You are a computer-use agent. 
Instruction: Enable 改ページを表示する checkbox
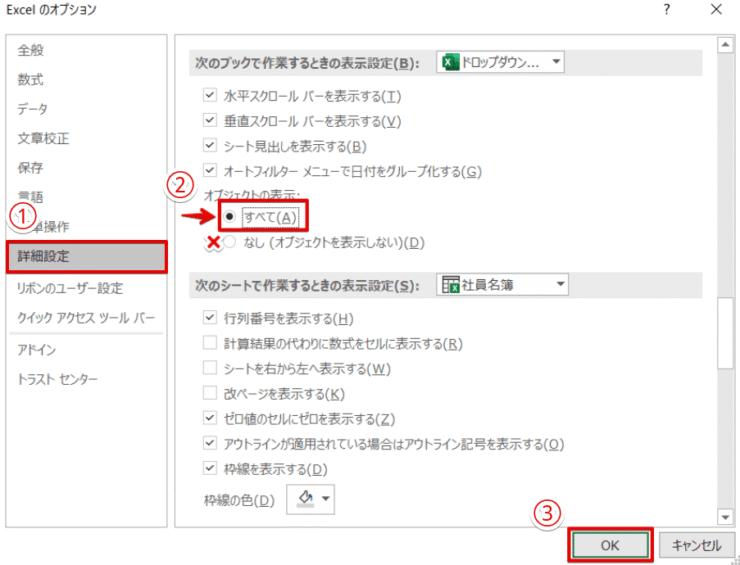210,393
